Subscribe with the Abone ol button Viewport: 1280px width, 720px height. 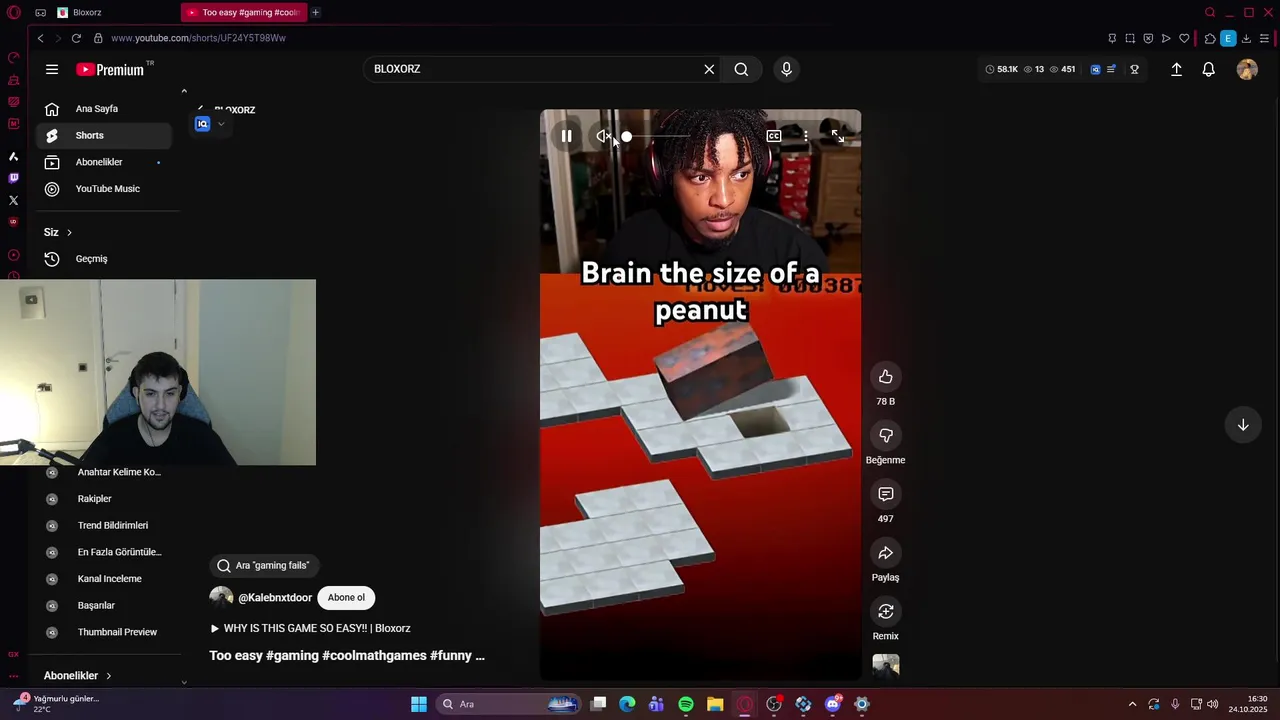pos(346,598)
